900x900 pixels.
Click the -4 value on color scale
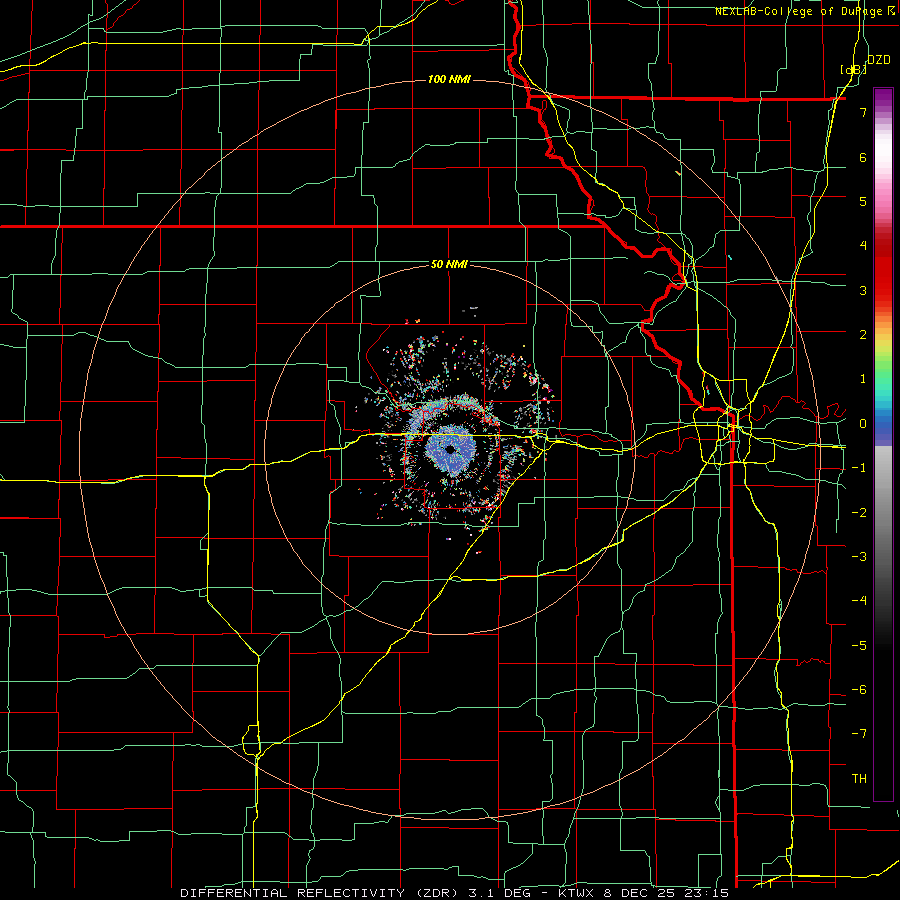859,601
